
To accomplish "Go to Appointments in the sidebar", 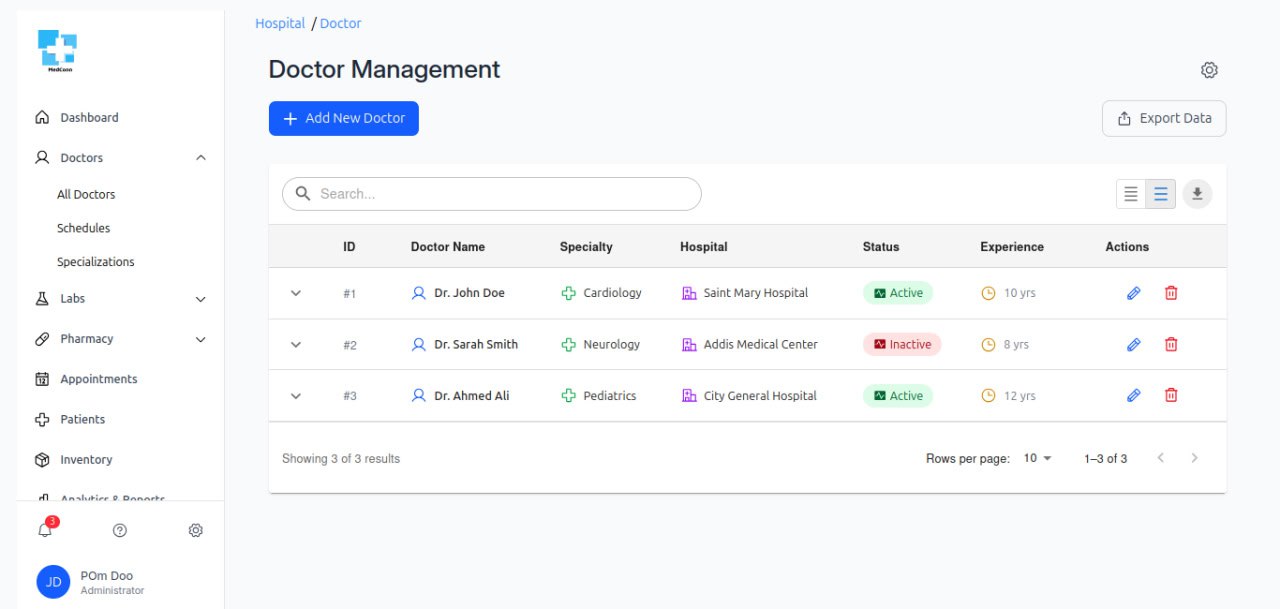I will point(98,379).
